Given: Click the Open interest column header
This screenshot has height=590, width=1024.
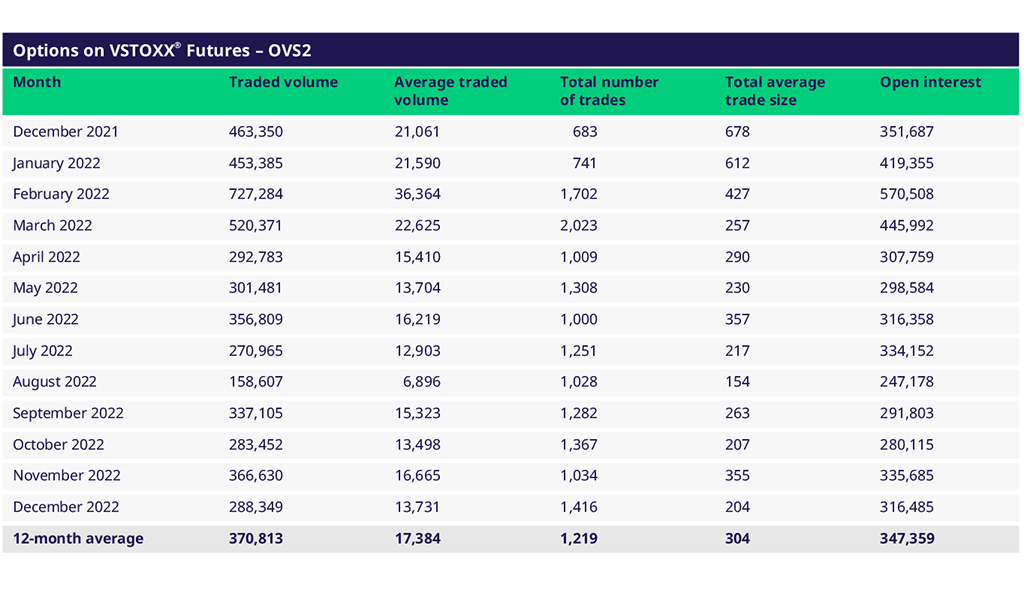Looking at the screenshot, I should click(x=930, y=82).
